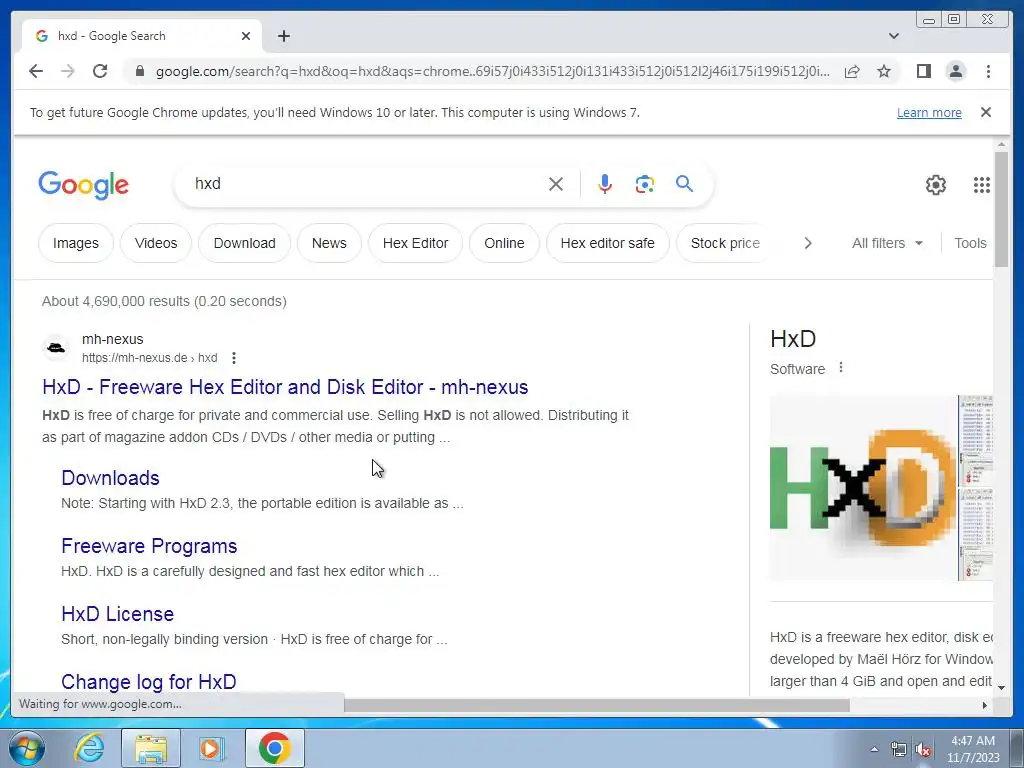This screenshot has height=768, width=1024.
Task: Open Chrome's three-dot menu
Action: (x=988, y=71)
